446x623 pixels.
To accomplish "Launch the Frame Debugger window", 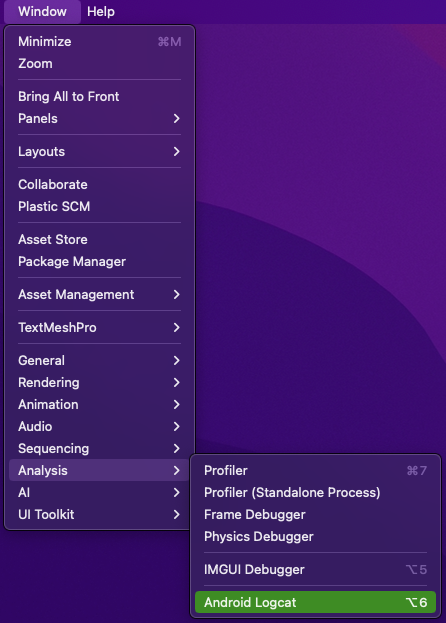I will 315,515.
